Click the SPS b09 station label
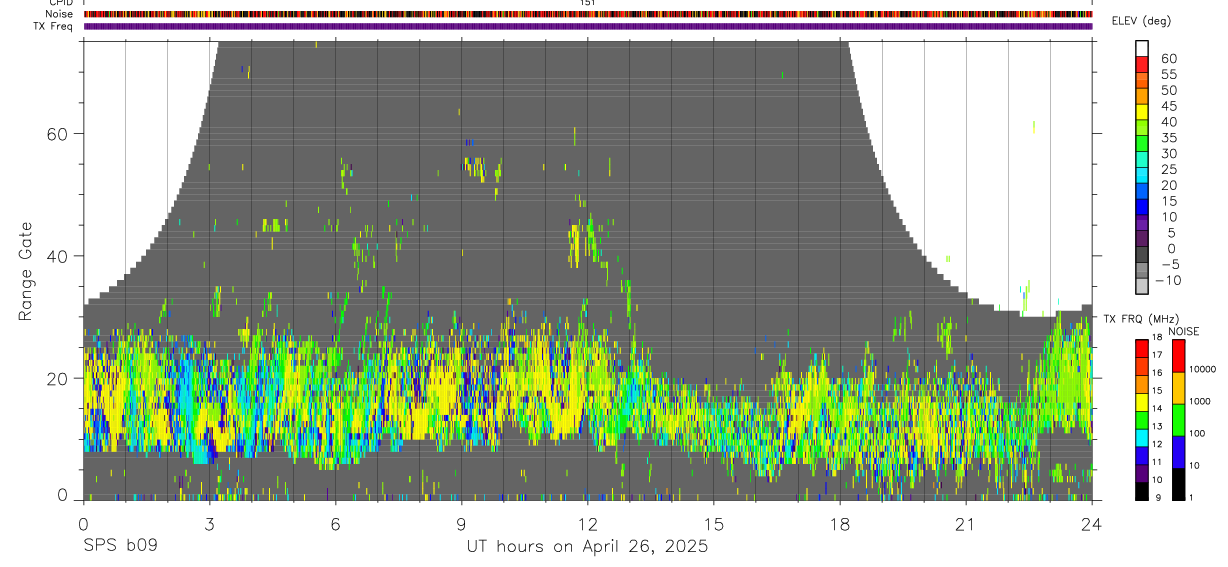 coord(120,547)
